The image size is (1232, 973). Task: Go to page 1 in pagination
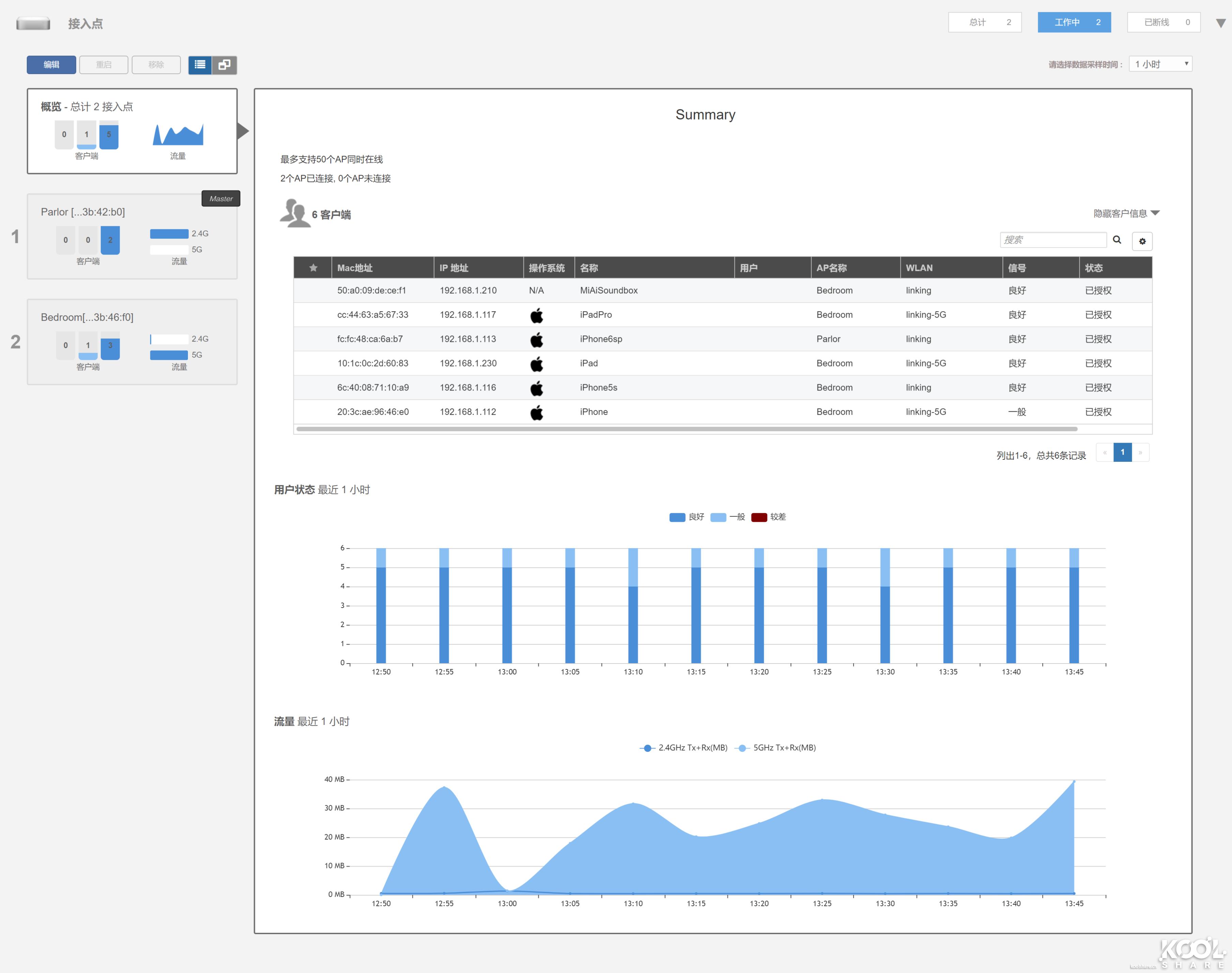(x=1122, y=452)
